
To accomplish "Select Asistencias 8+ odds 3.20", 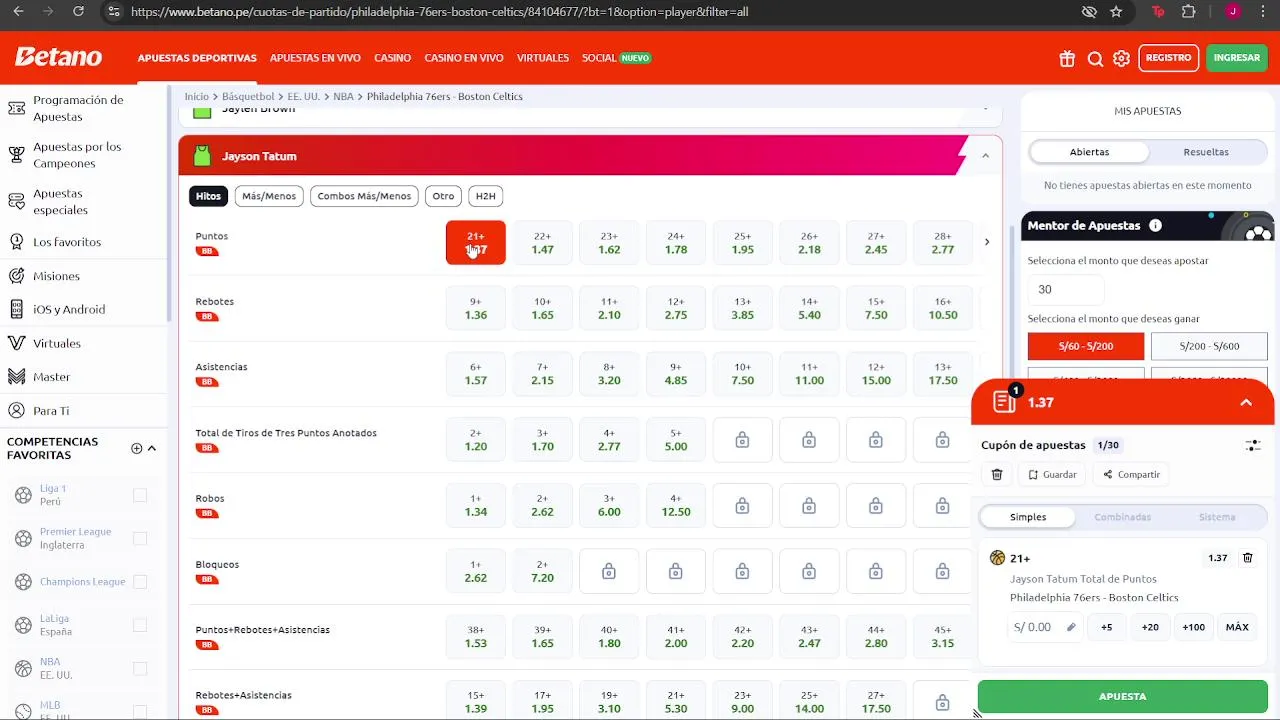I will coord(609,374).
